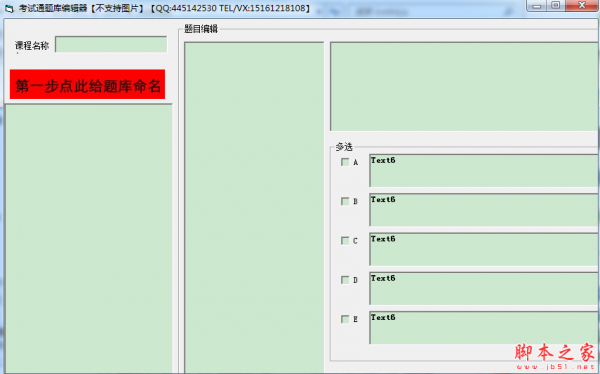This screenshot has height=374, width=600.
Task: Tick checkbox D in 多选 group
Action: [345, 280]
